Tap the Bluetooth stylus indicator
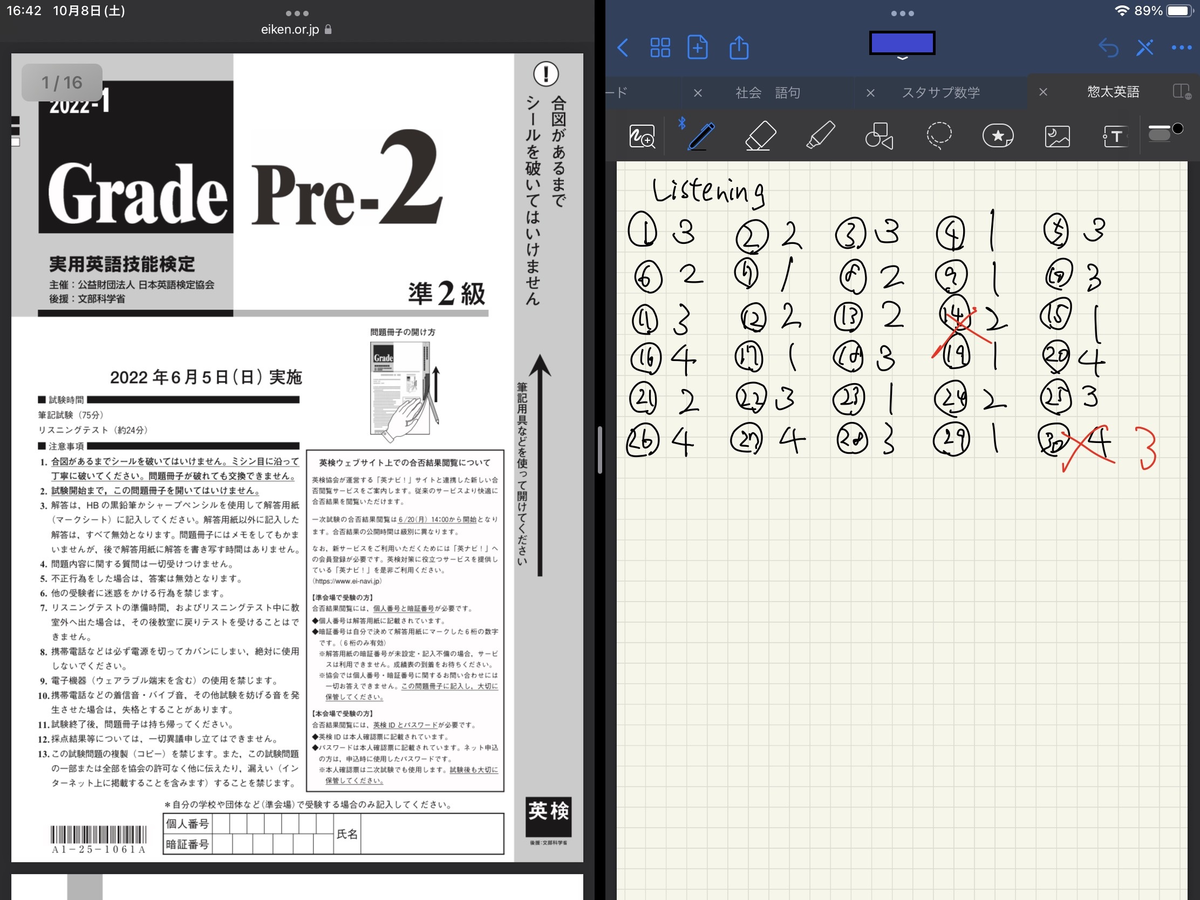Viewport: 1200px width, 900px height. (683, 123)
